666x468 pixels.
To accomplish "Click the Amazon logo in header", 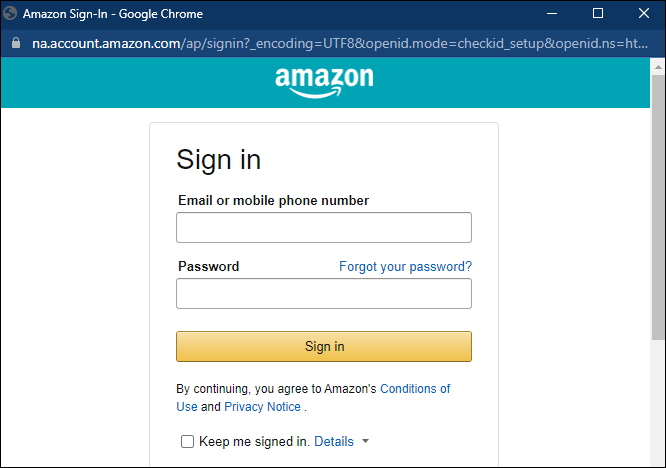I will (324, 82).
